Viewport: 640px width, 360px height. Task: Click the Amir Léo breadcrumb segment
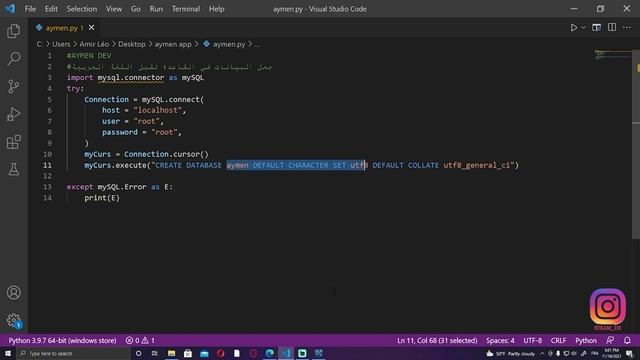click(94, 44)
